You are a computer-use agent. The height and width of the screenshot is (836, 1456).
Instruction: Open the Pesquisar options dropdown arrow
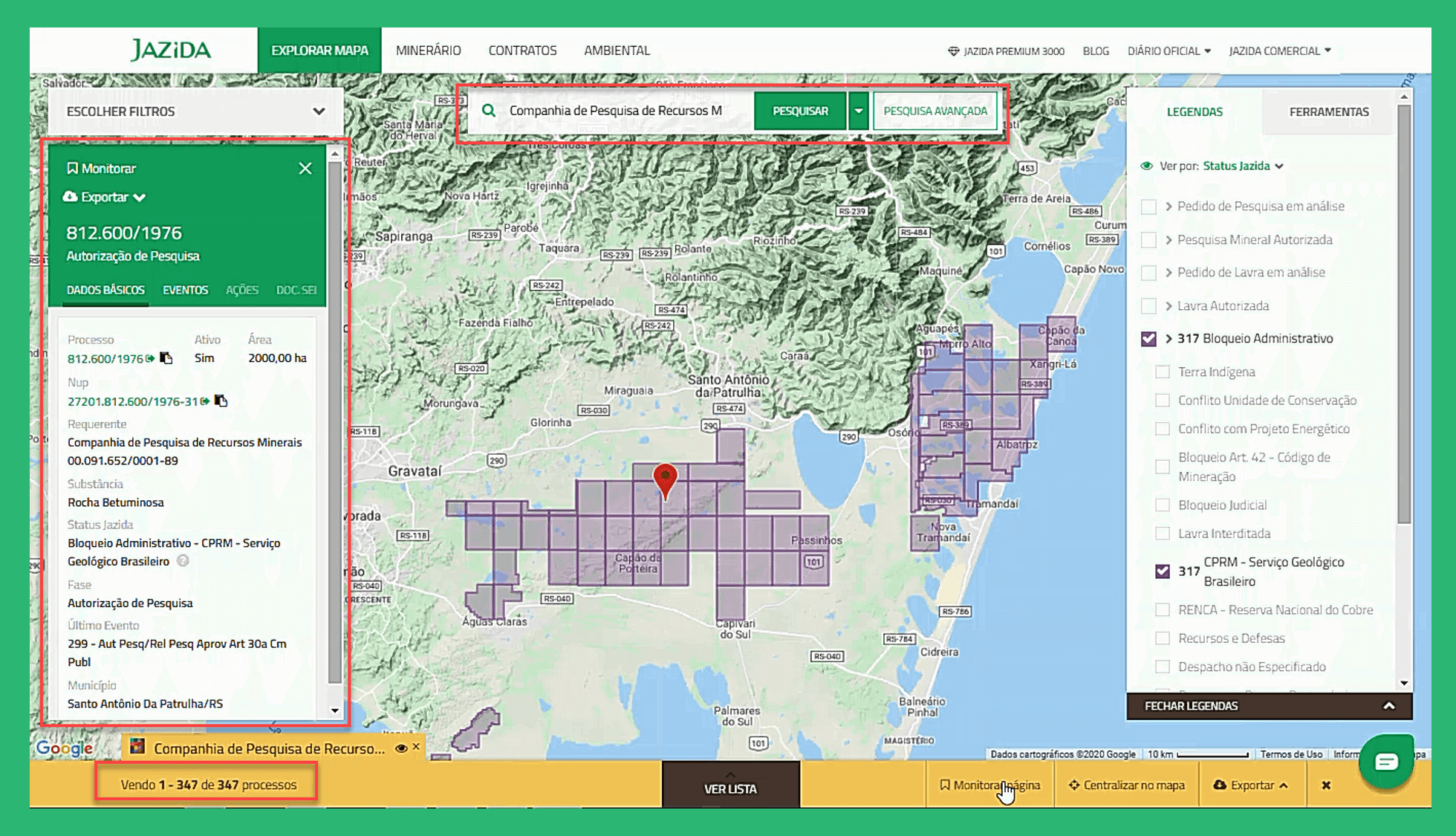click(859, 111)
